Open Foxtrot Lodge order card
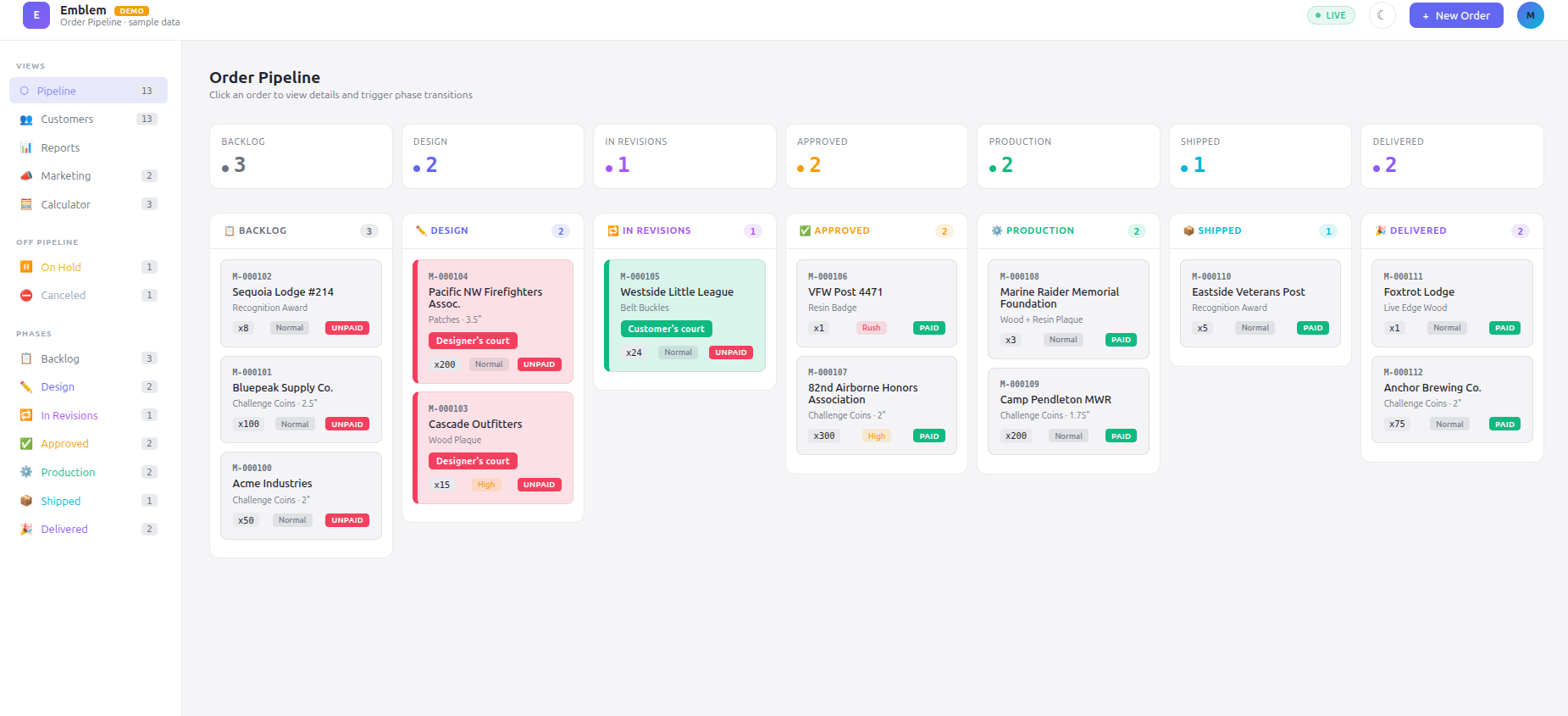Image resolution: width=1568 pixels, height=716 pixels. (x=1452, y=303)
